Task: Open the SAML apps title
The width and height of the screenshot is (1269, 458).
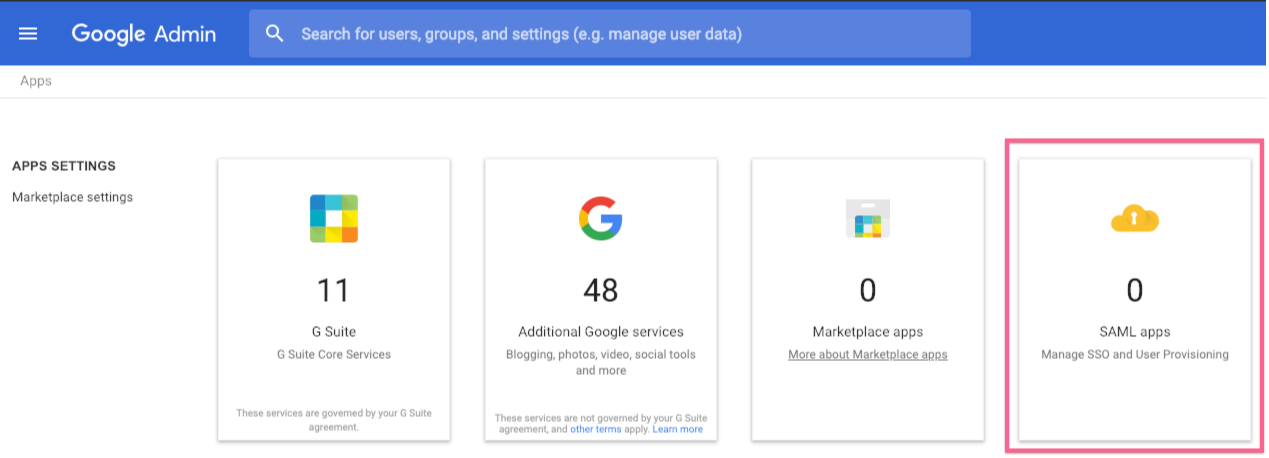Action: pos(1135,332)
